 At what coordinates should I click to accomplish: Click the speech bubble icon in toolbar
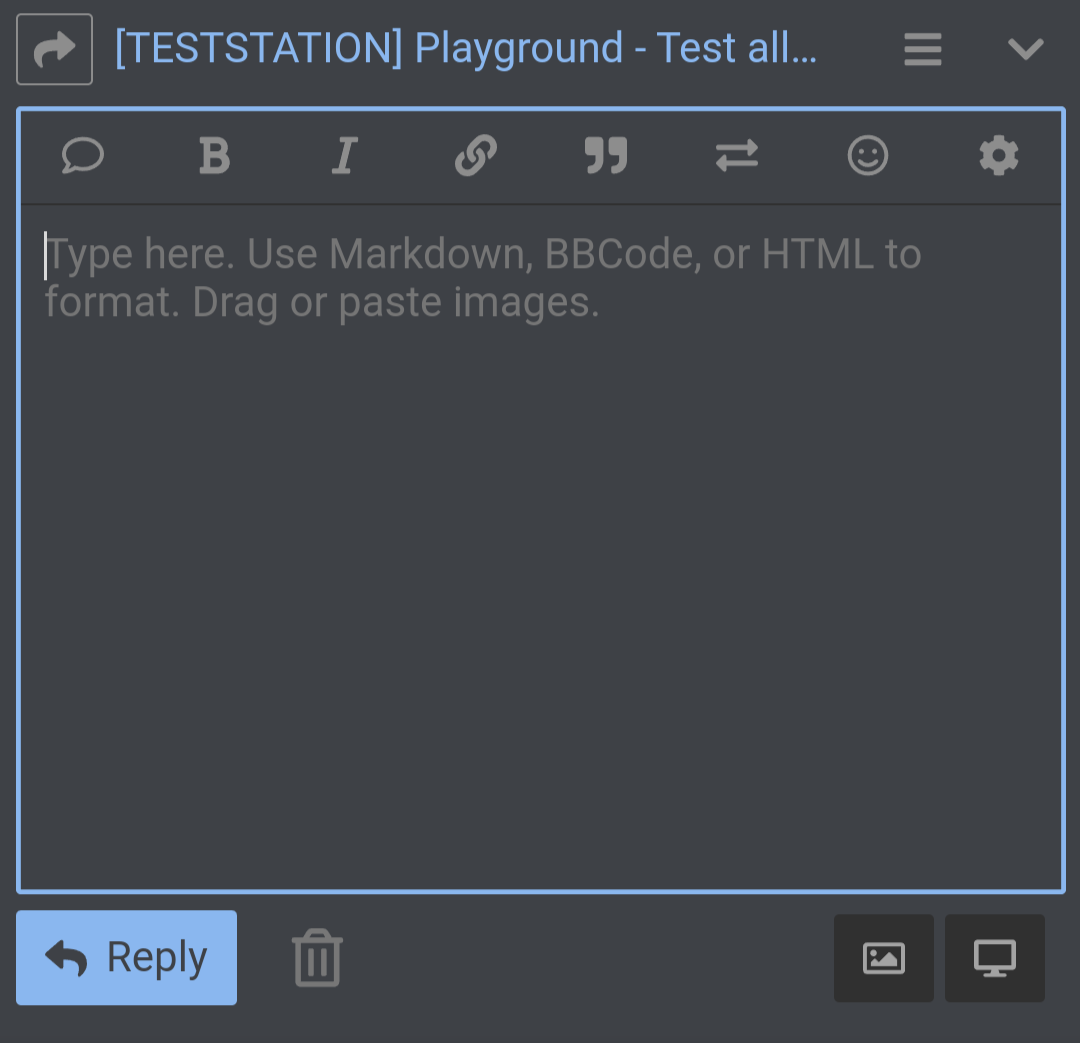[83, 155]
